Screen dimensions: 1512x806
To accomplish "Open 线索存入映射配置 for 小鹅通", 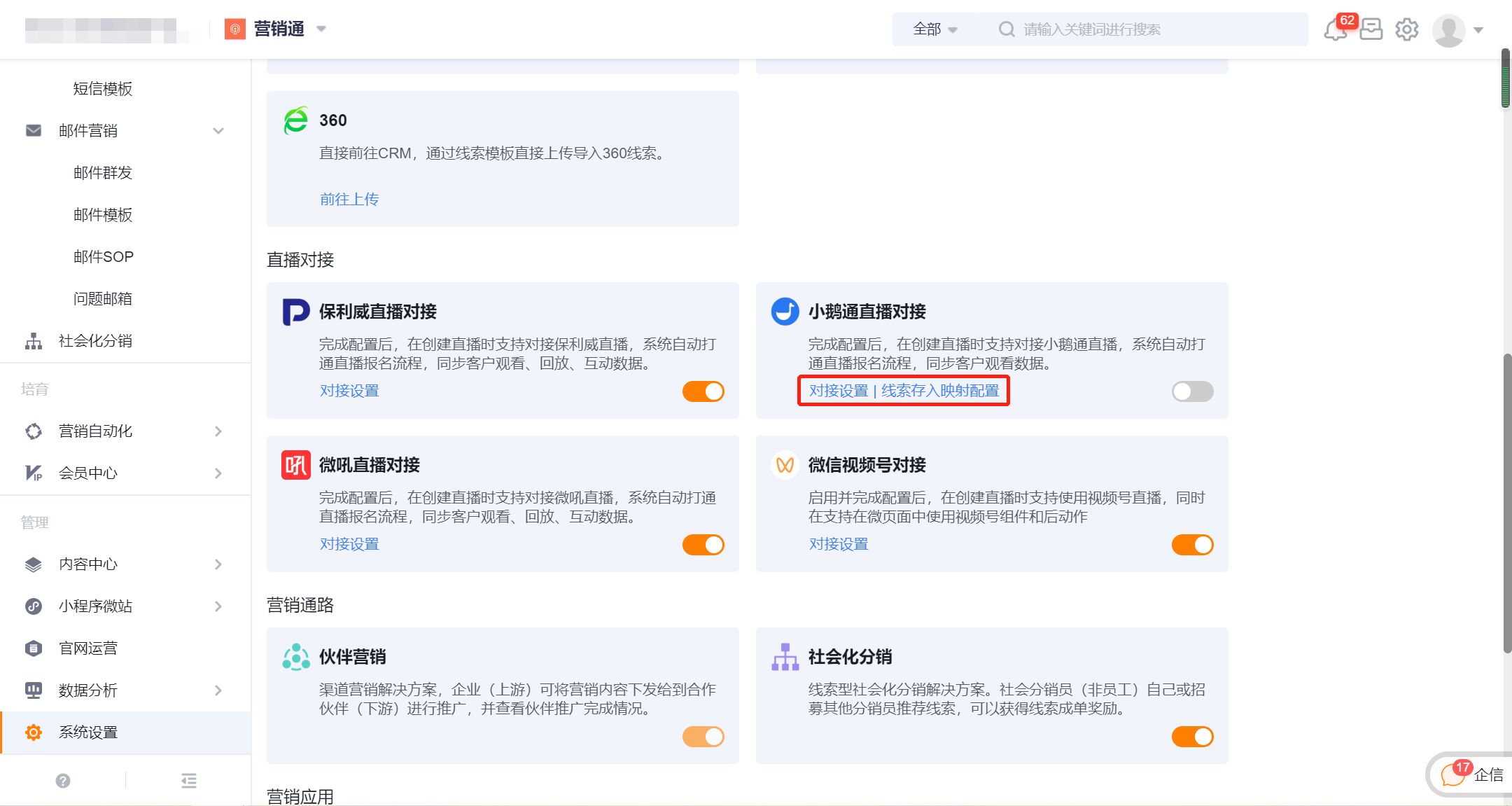I will (x=940, y=391).
